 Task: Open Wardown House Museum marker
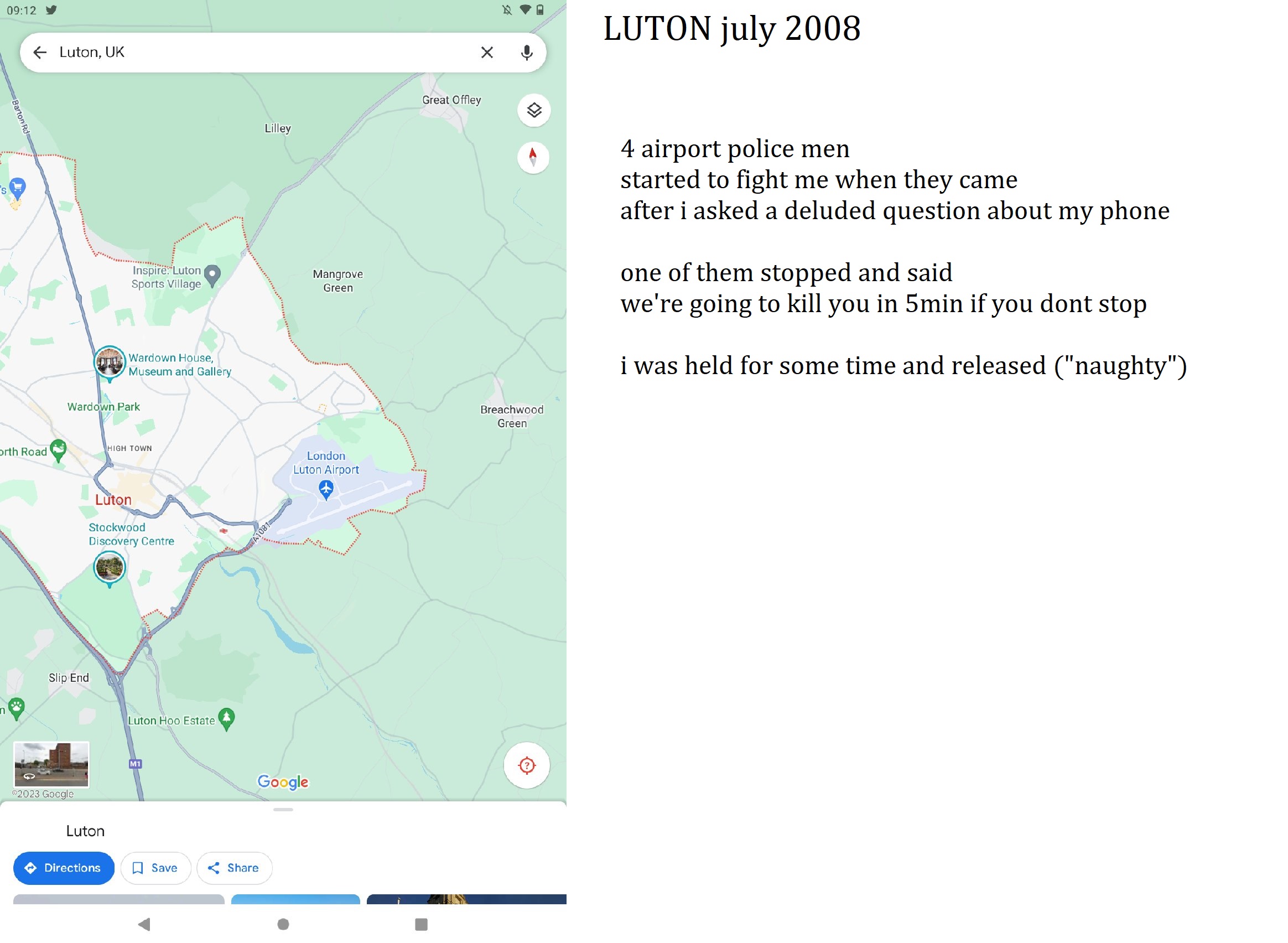click(x=110, y=363)
